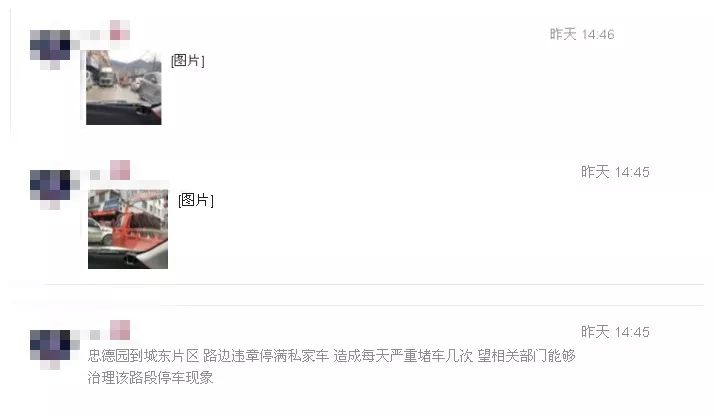
Task: Click the pink blurred badge above the 忠德园 text
Action: (x=120, y=330)
